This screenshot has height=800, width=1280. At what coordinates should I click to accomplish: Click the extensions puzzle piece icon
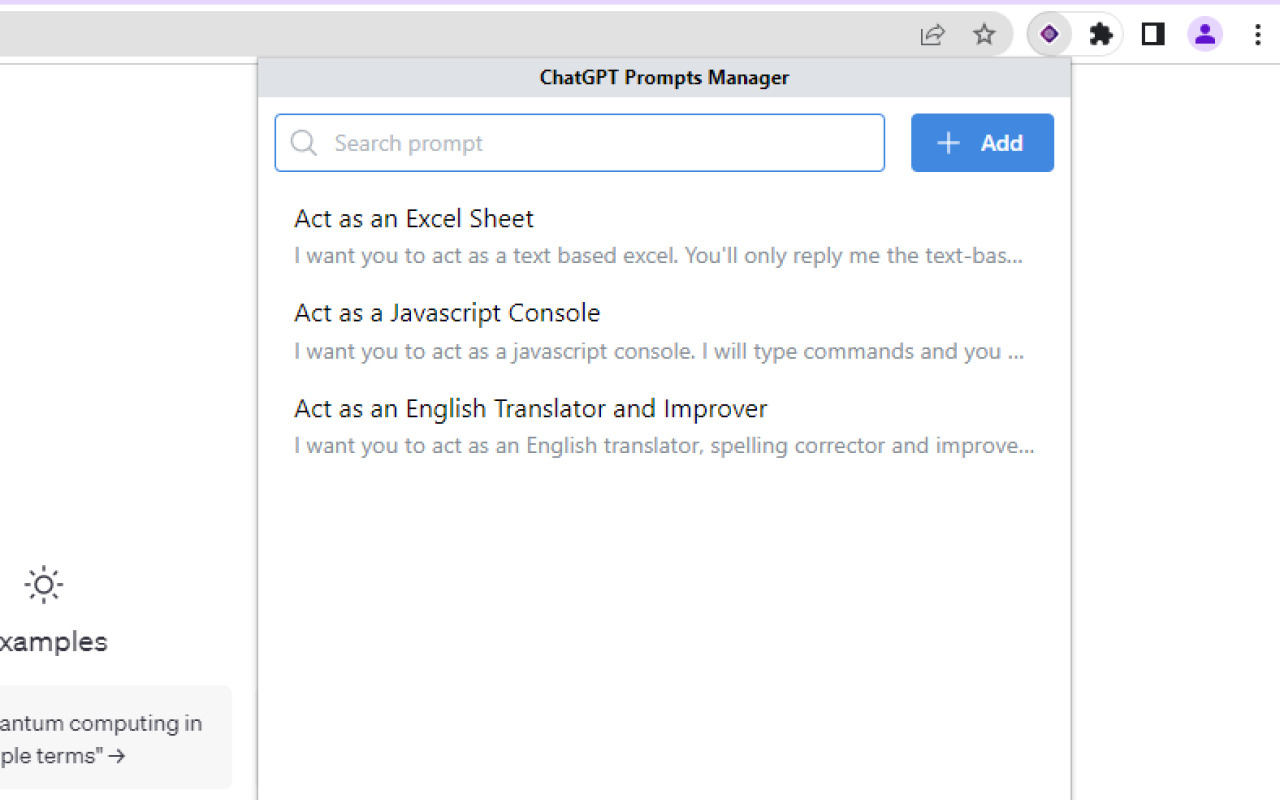pyautogui.click(x=1100, y=33)
